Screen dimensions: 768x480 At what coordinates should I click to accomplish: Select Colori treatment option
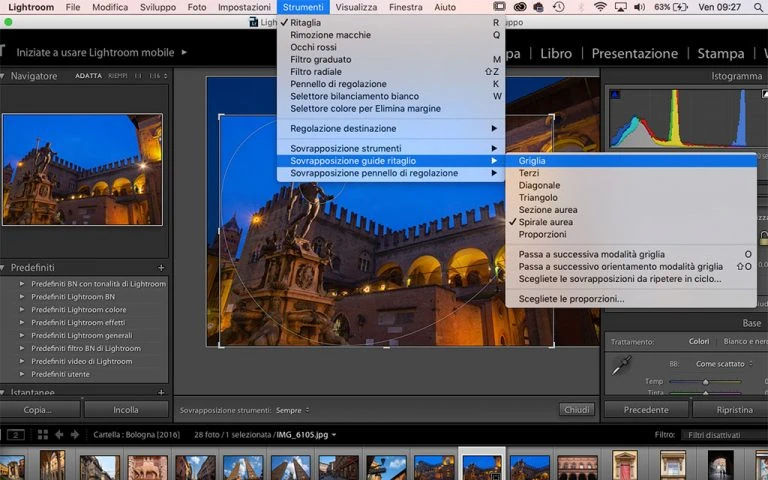pyautogui.click(x=699, y=341)
